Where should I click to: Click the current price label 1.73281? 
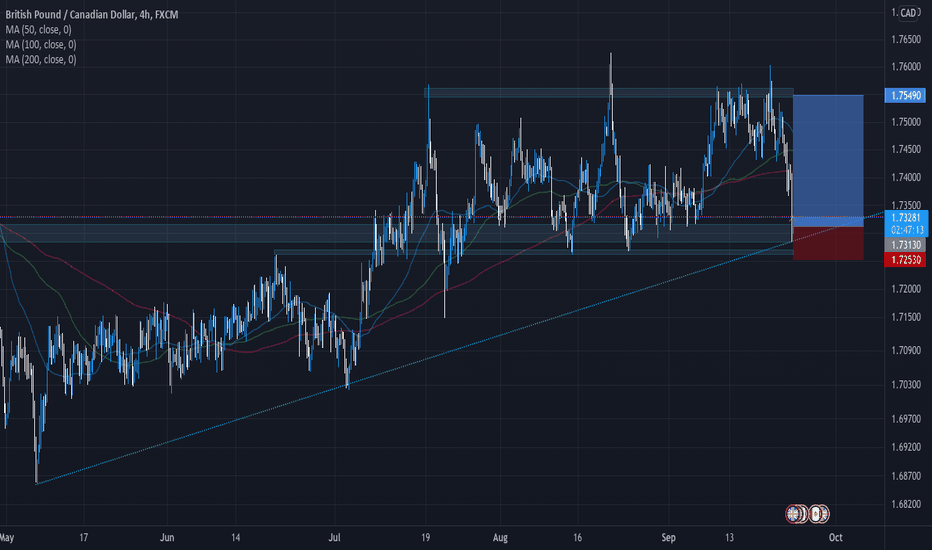[906, 218]
